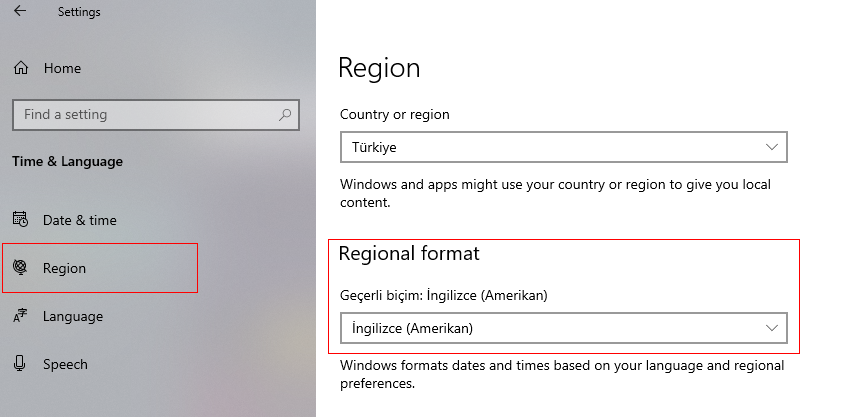Go to Home settings label
844x417 pixels.
pos(62,68)
